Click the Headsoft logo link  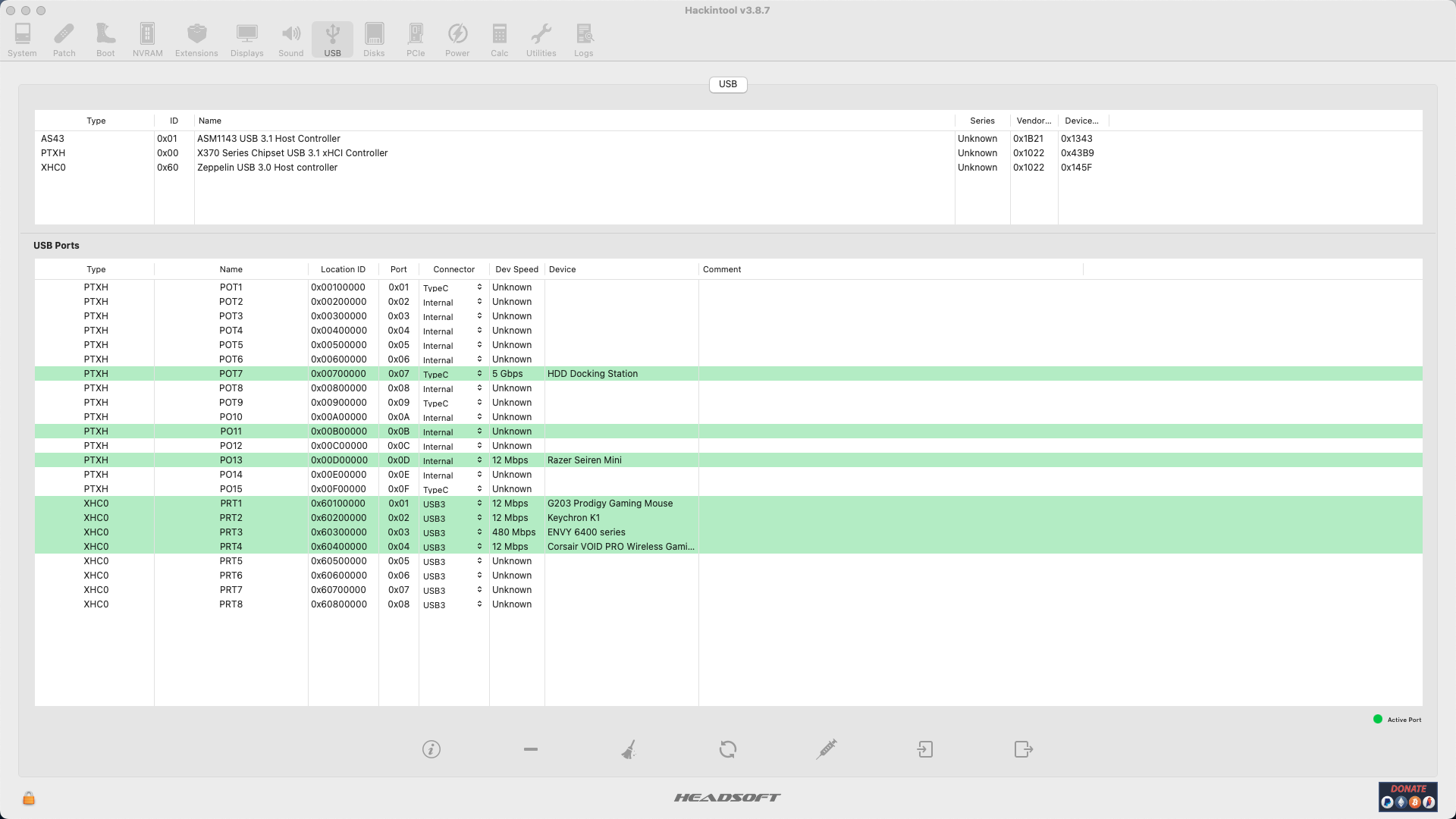pyautogui.click(x=727, y=797)
